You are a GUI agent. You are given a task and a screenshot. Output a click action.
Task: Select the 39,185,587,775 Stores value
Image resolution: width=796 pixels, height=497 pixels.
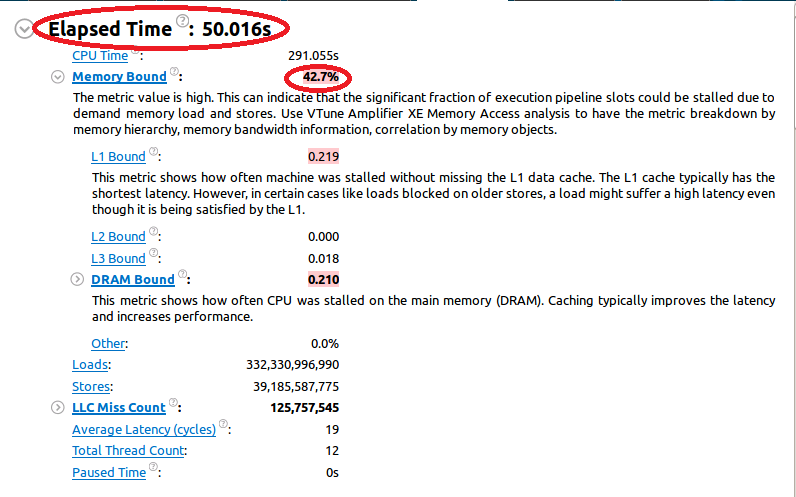click(296, 386)
